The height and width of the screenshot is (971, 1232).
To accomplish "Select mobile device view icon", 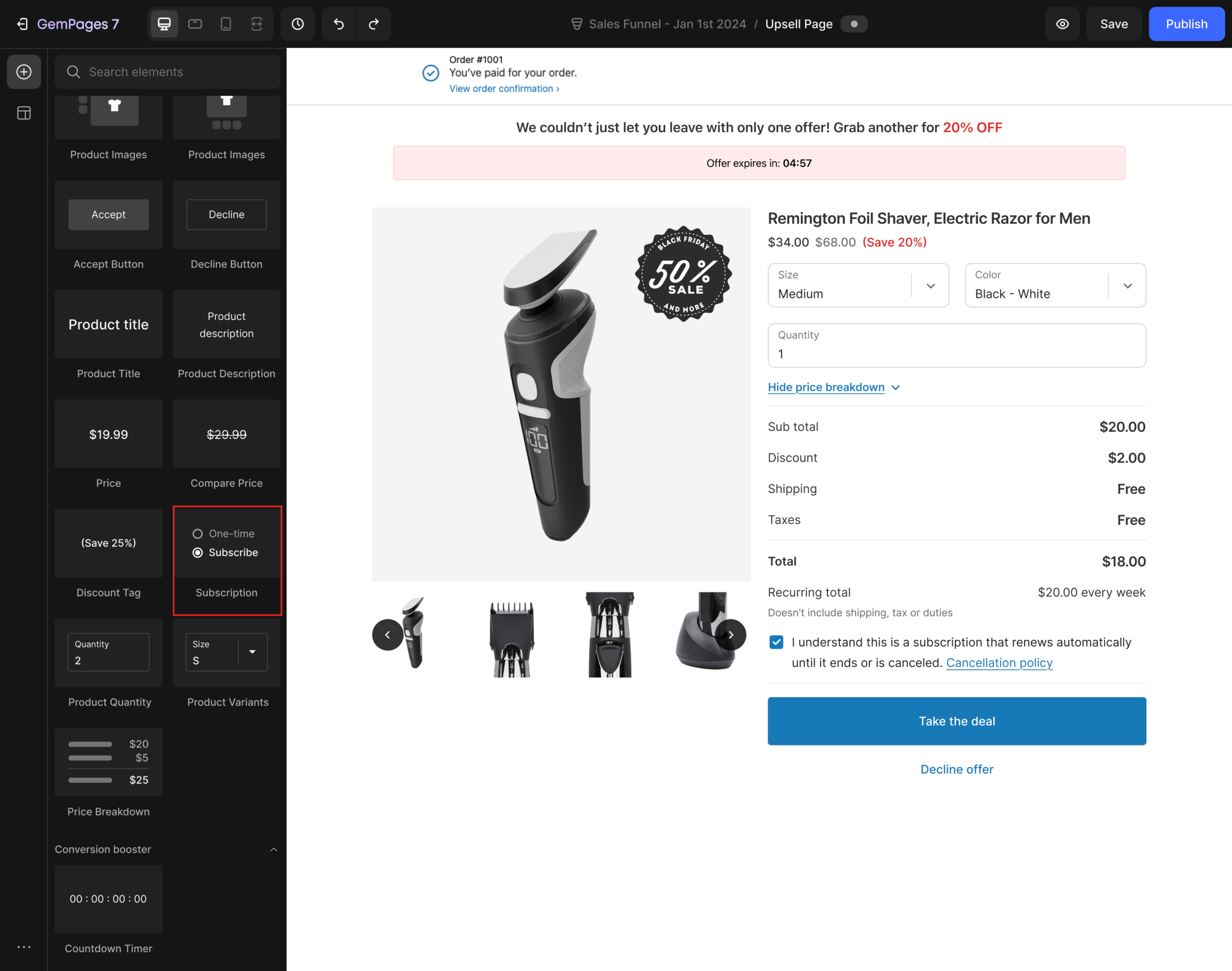I will point(226,24).
